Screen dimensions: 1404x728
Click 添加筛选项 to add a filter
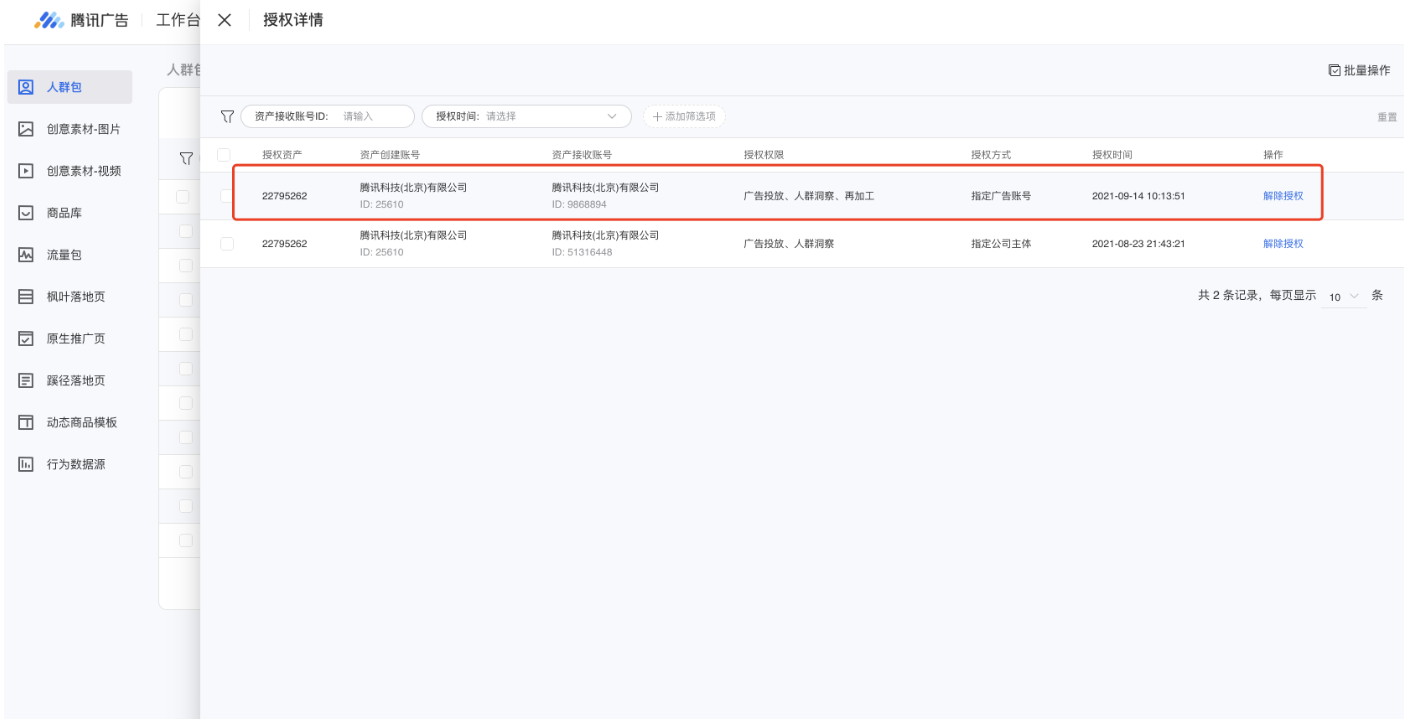[x=684, y=116]
